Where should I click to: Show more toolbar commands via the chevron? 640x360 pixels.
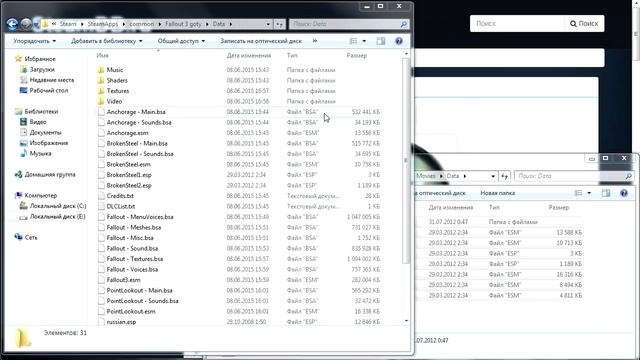point(315,41)
